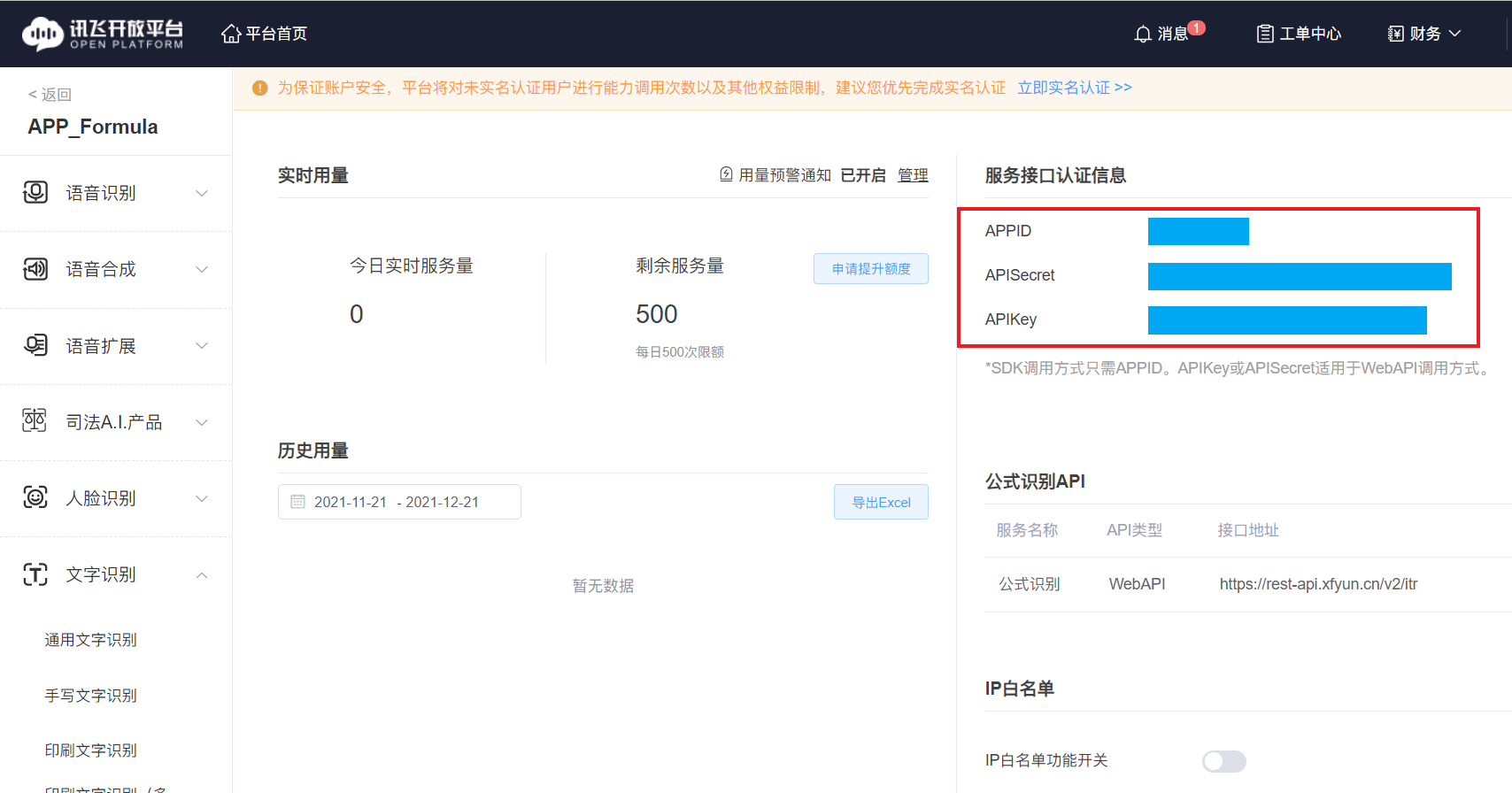Click the 司法A.I.产品 scales icon
The width and height of the screenshot is (1512, 793).
pos(35,421)
